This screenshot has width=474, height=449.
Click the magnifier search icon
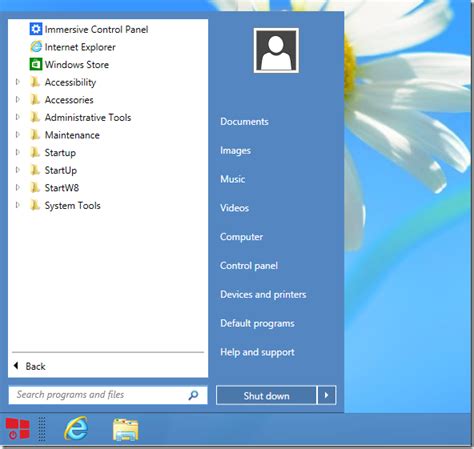[x=193, y=395]
